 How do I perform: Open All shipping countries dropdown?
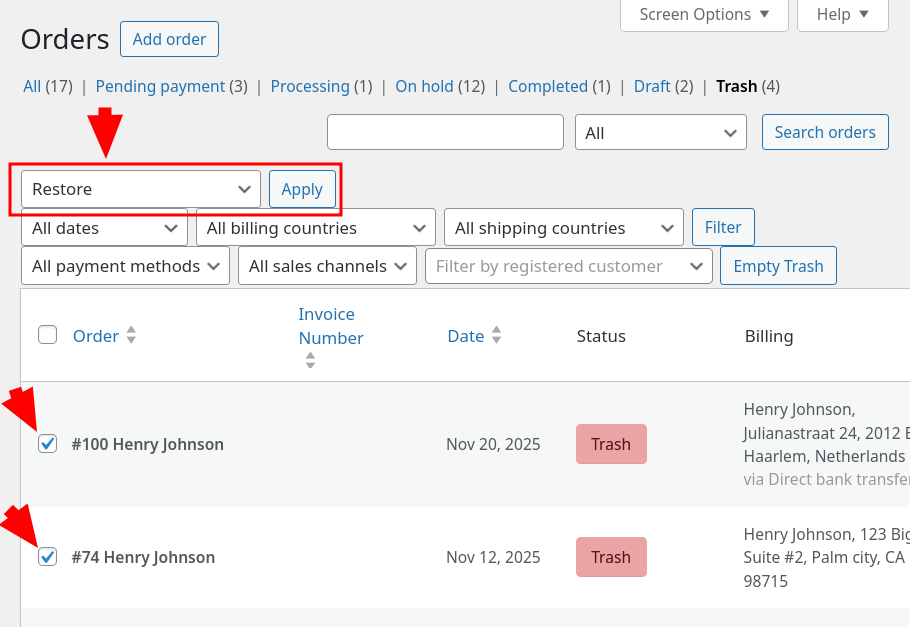pos(563,228)
